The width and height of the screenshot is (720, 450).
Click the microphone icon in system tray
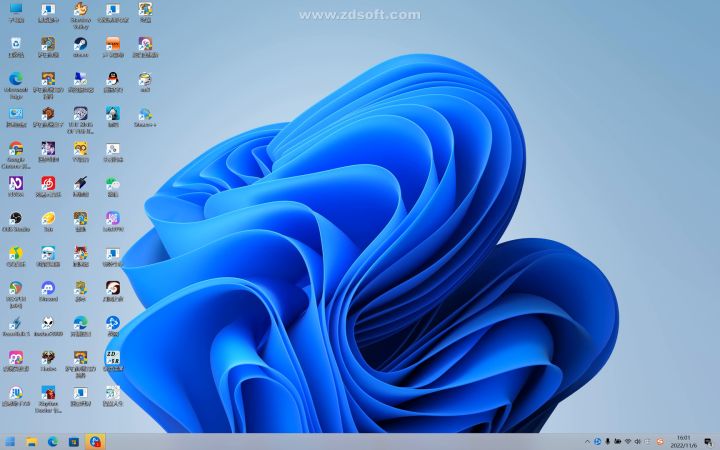[x=608, y=442]
